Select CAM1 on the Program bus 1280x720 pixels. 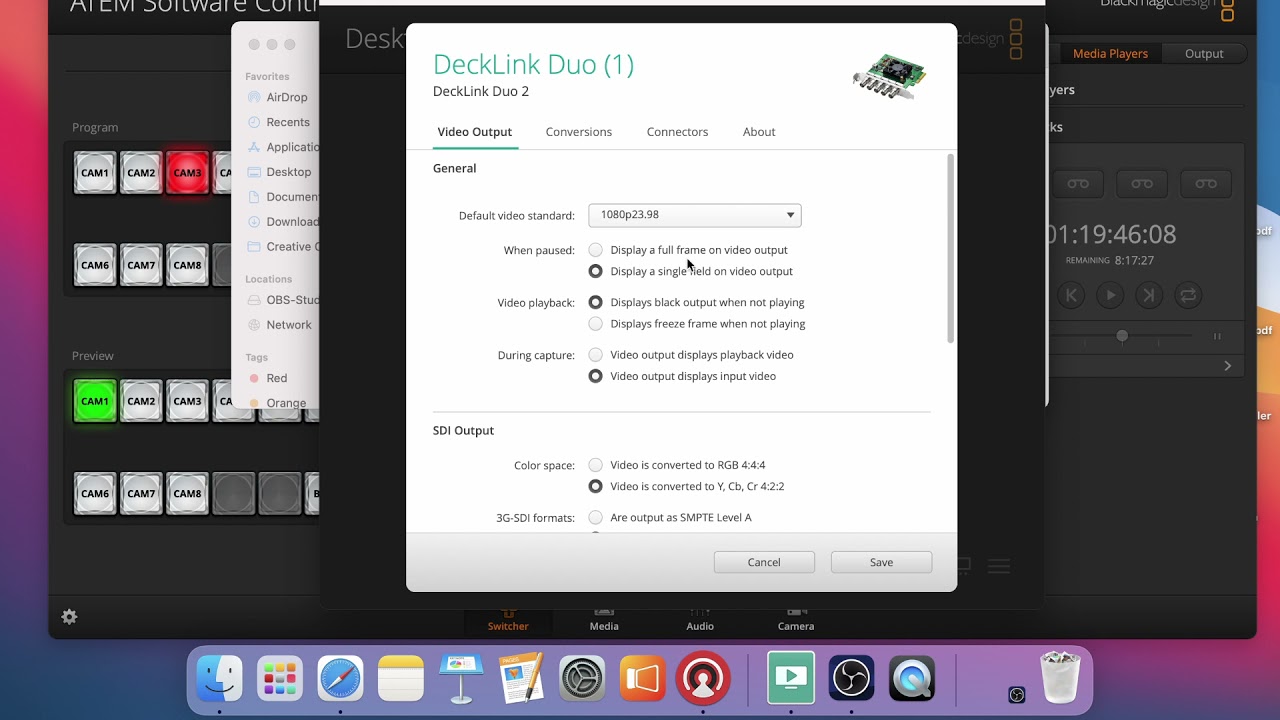coord(95,173)
